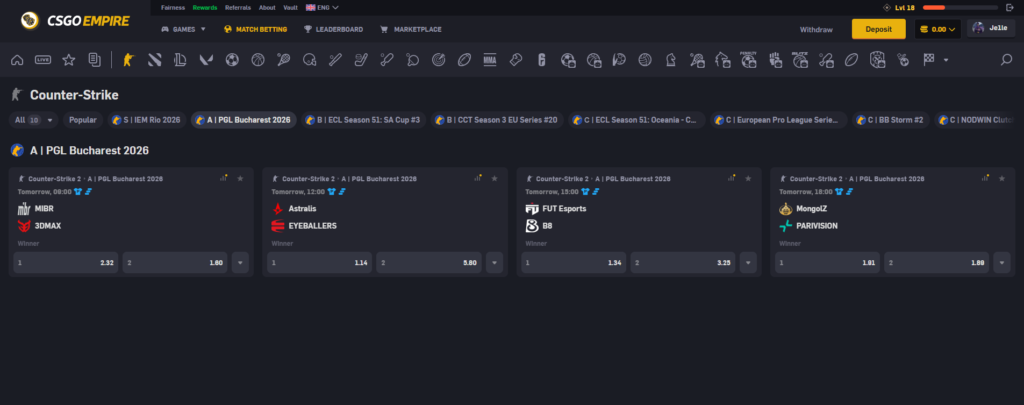Click the CSGOEmpire logo

[75, 21]
